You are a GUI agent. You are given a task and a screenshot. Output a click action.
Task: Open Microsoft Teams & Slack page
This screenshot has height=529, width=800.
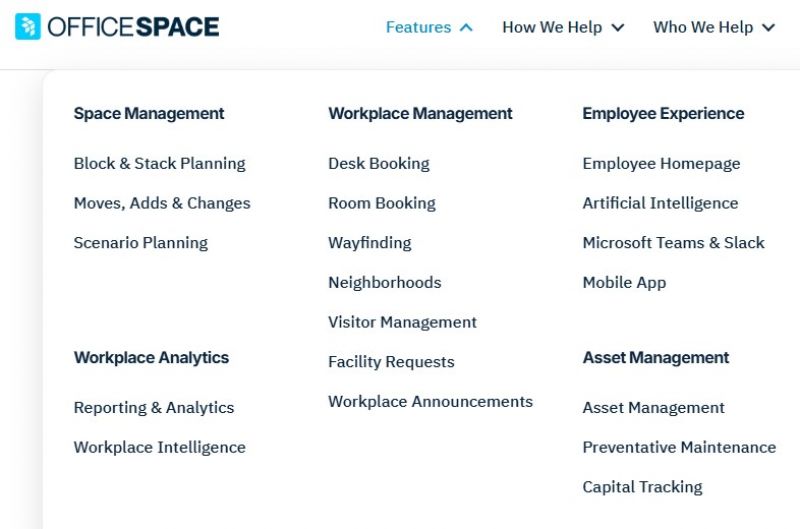point(674,243)
